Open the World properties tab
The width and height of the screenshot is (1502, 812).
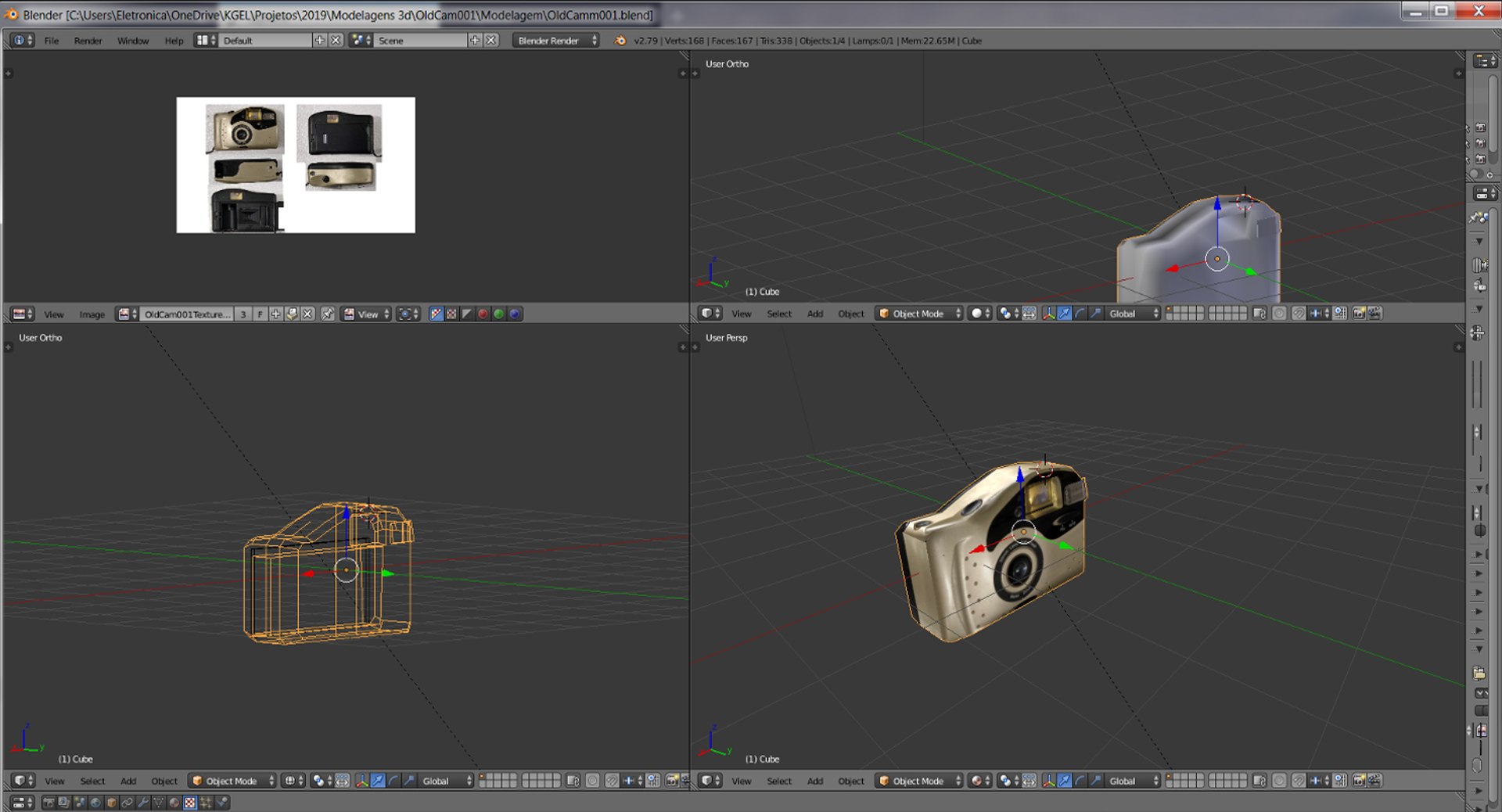pos(95,803)
